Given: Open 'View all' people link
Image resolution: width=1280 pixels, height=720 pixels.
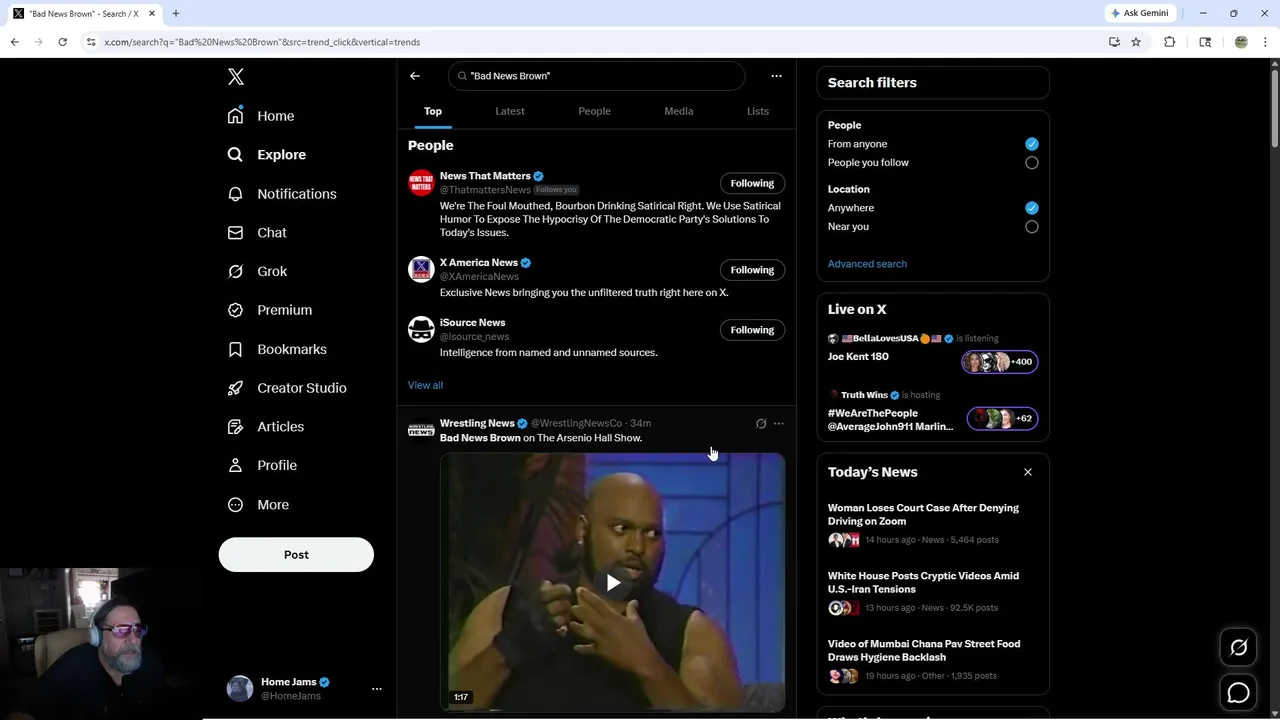Looking at the screenshot, I should [425, 385].
